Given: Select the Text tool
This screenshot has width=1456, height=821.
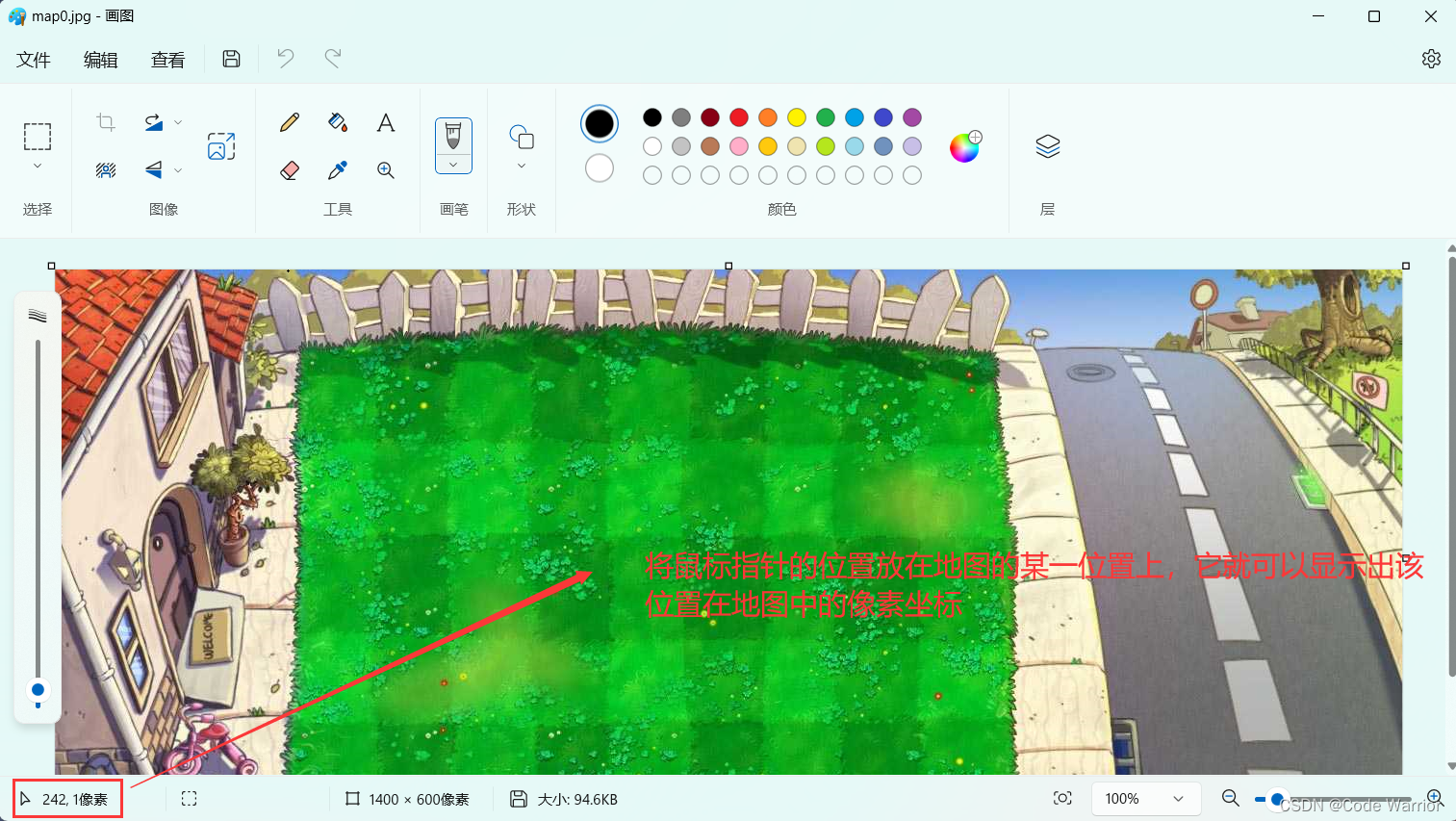Looking at the screenshot, I should (386, 122).
